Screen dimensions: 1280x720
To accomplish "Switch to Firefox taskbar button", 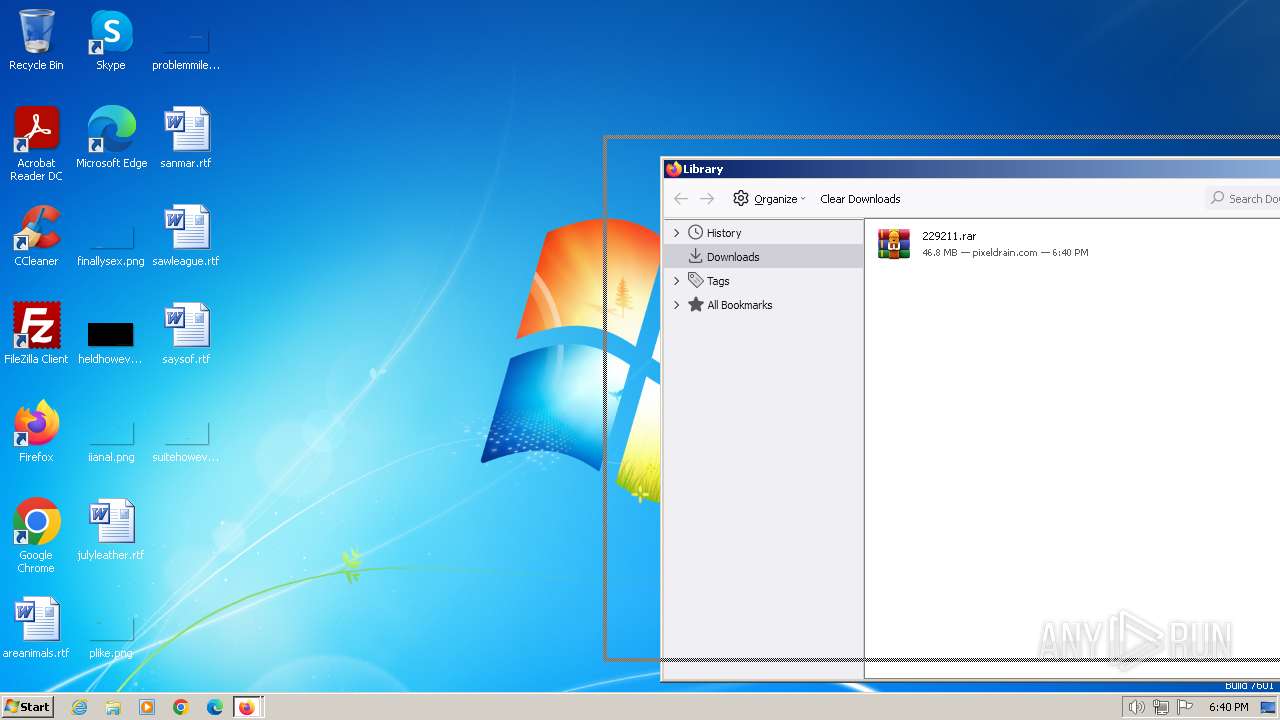I will click(x=247, y=707).
